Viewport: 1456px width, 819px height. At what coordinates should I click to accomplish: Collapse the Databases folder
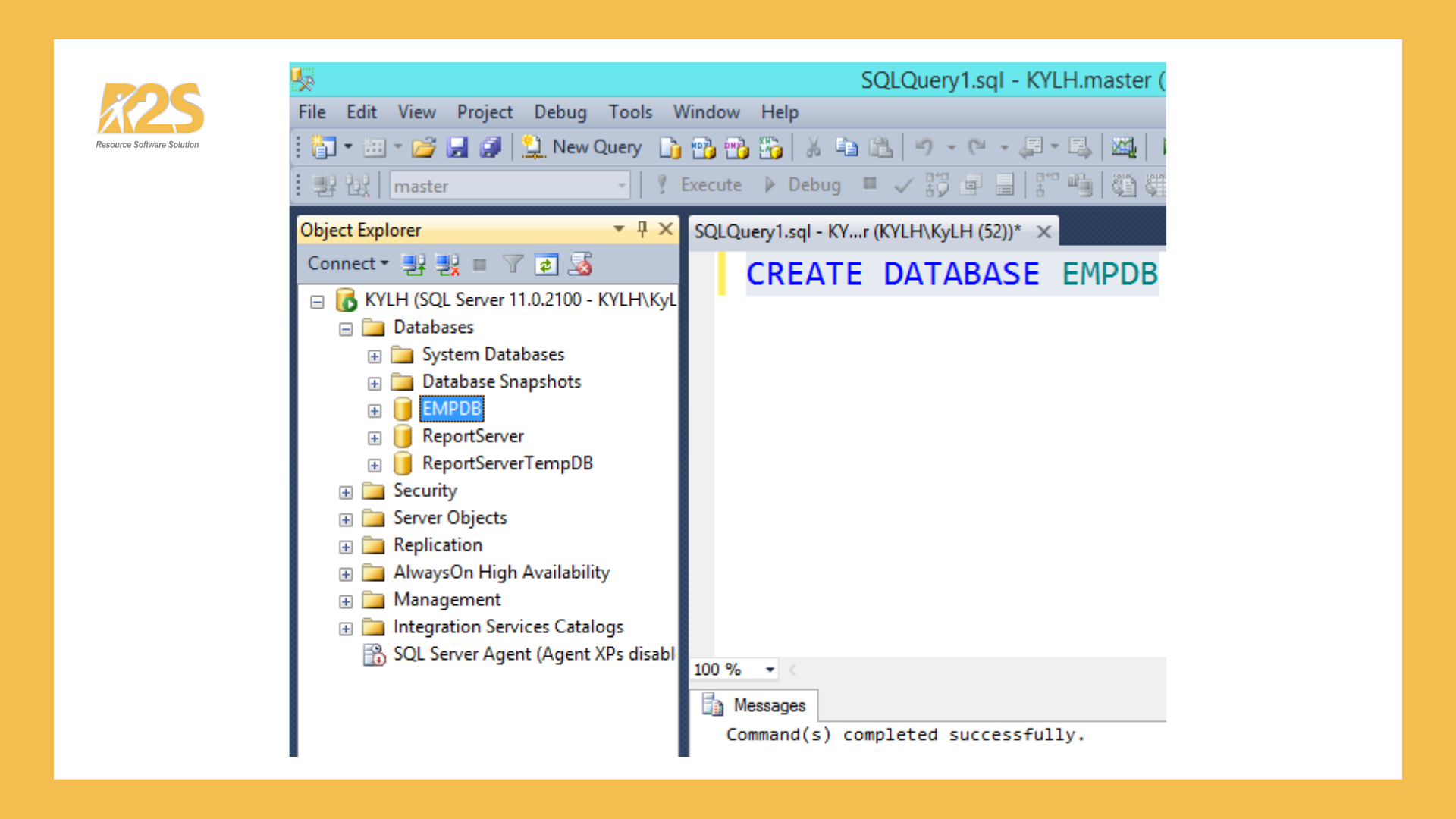coord(347,328)
